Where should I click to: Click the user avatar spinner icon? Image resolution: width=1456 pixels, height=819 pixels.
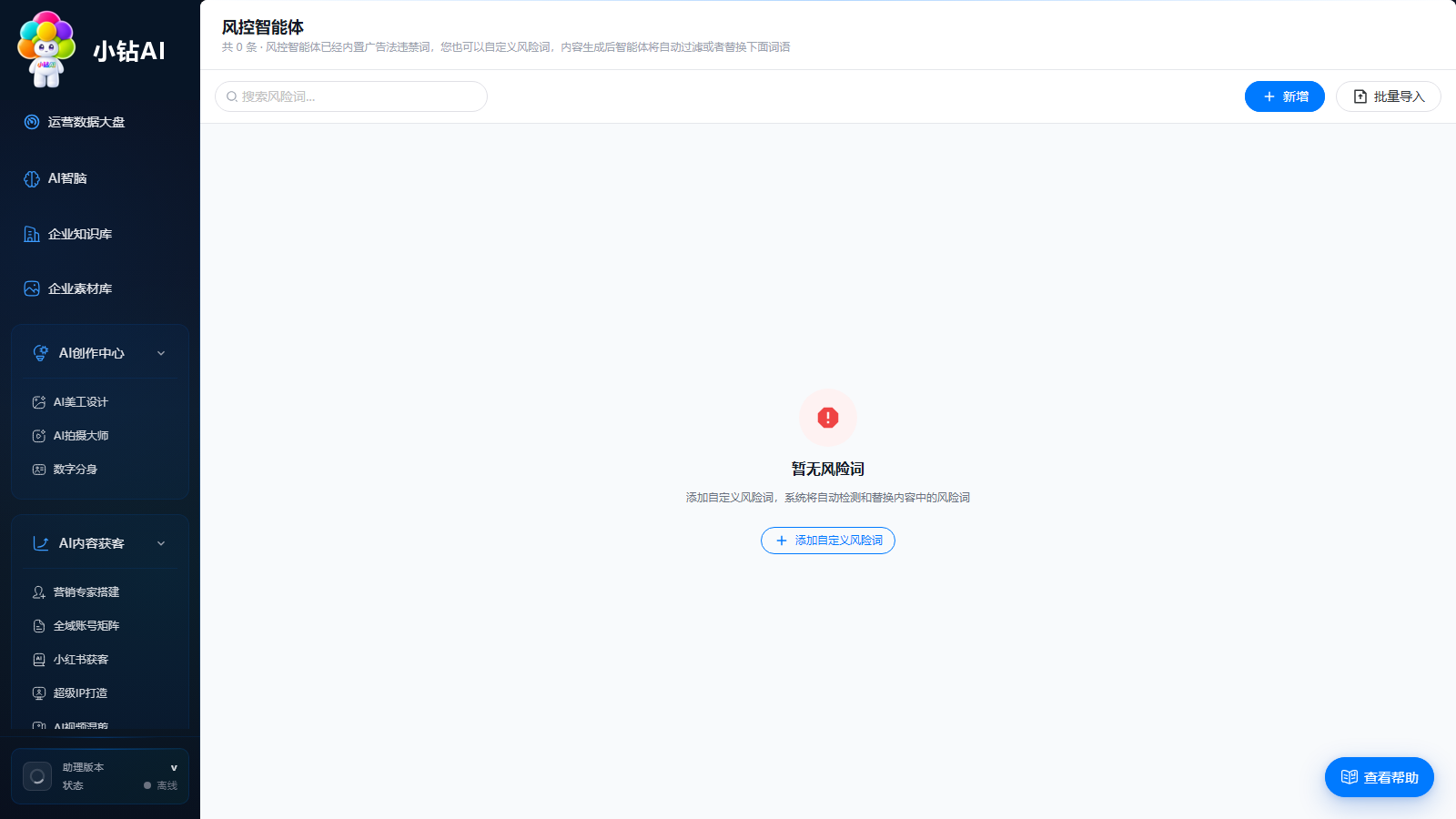37,776
